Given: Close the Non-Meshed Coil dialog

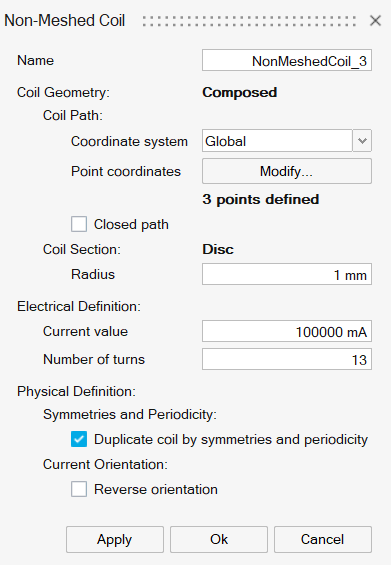Looking at the screenshot, I should [375, 21].
